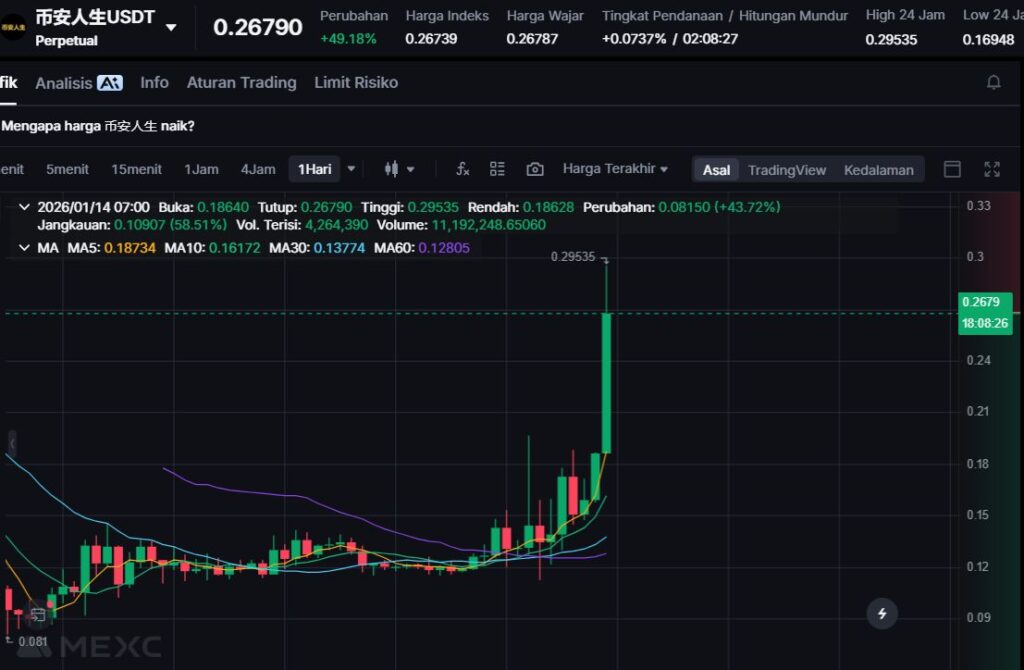Screen dimensions: 1024x670
Task: Select the 15menit timeframe
Action: [x=136, y=169]
